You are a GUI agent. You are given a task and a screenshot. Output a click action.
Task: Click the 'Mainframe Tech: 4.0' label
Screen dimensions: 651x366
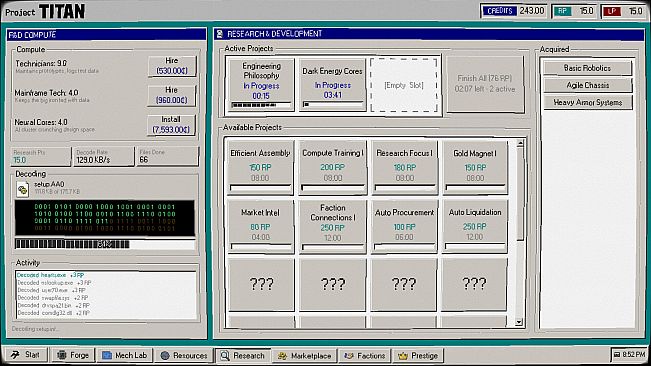pos(46,93)
